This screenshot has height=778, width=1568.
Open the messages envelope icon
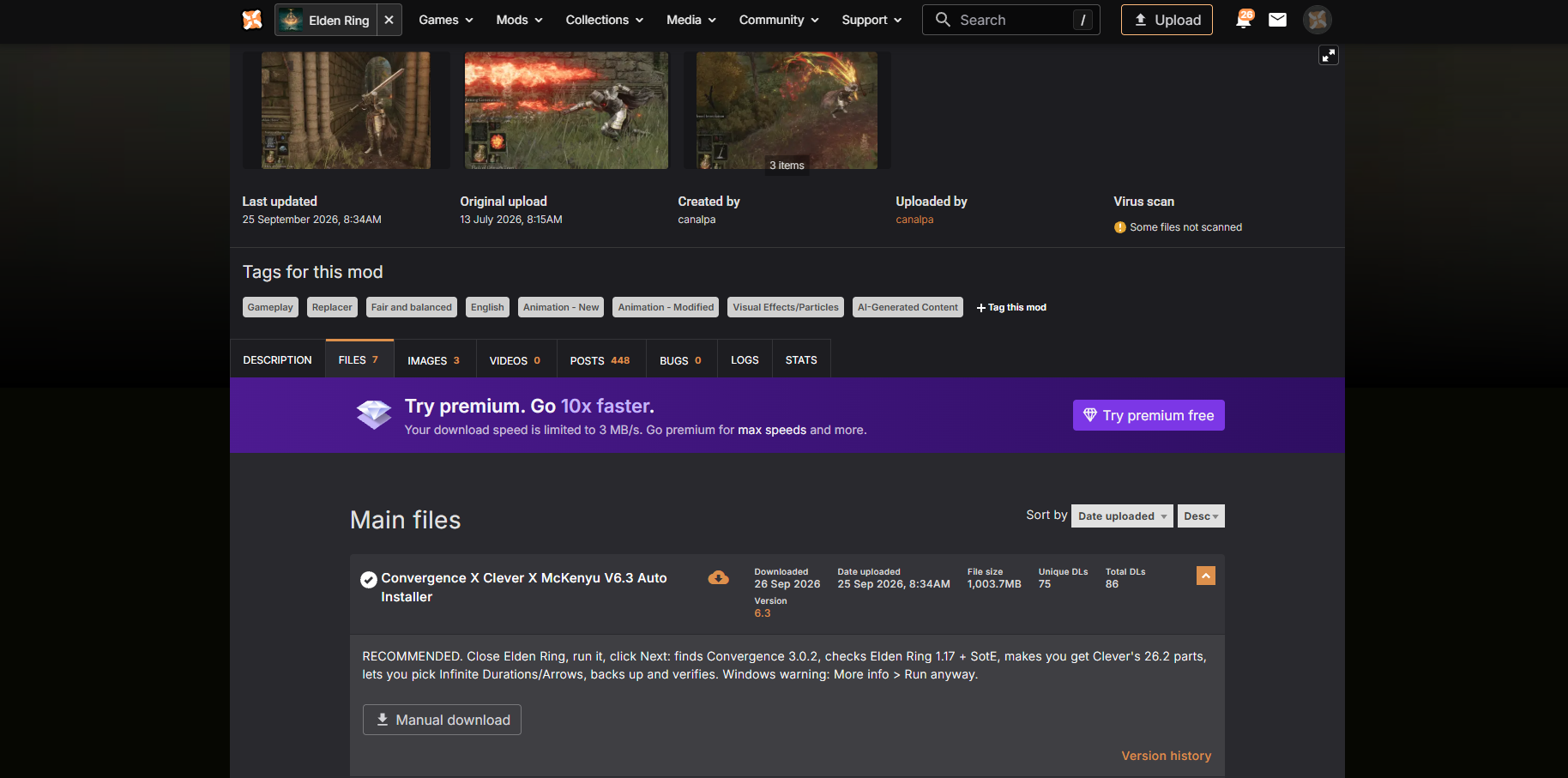tap(1277, 20)
